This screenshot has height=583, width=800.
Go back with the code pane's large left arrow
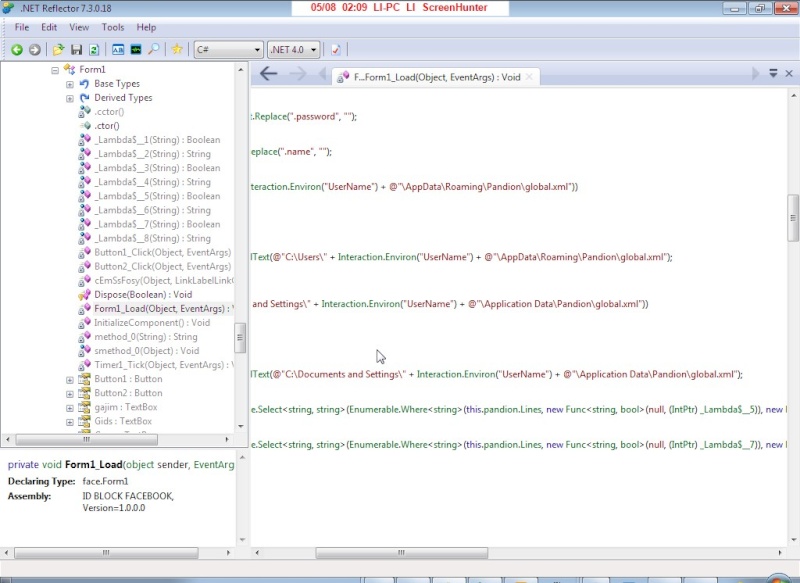click(268, 74)
